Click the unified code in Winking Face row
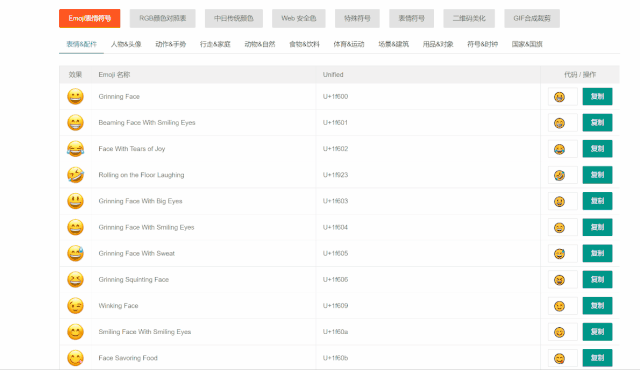Viewport: 640px width, 370px height. 335,306
